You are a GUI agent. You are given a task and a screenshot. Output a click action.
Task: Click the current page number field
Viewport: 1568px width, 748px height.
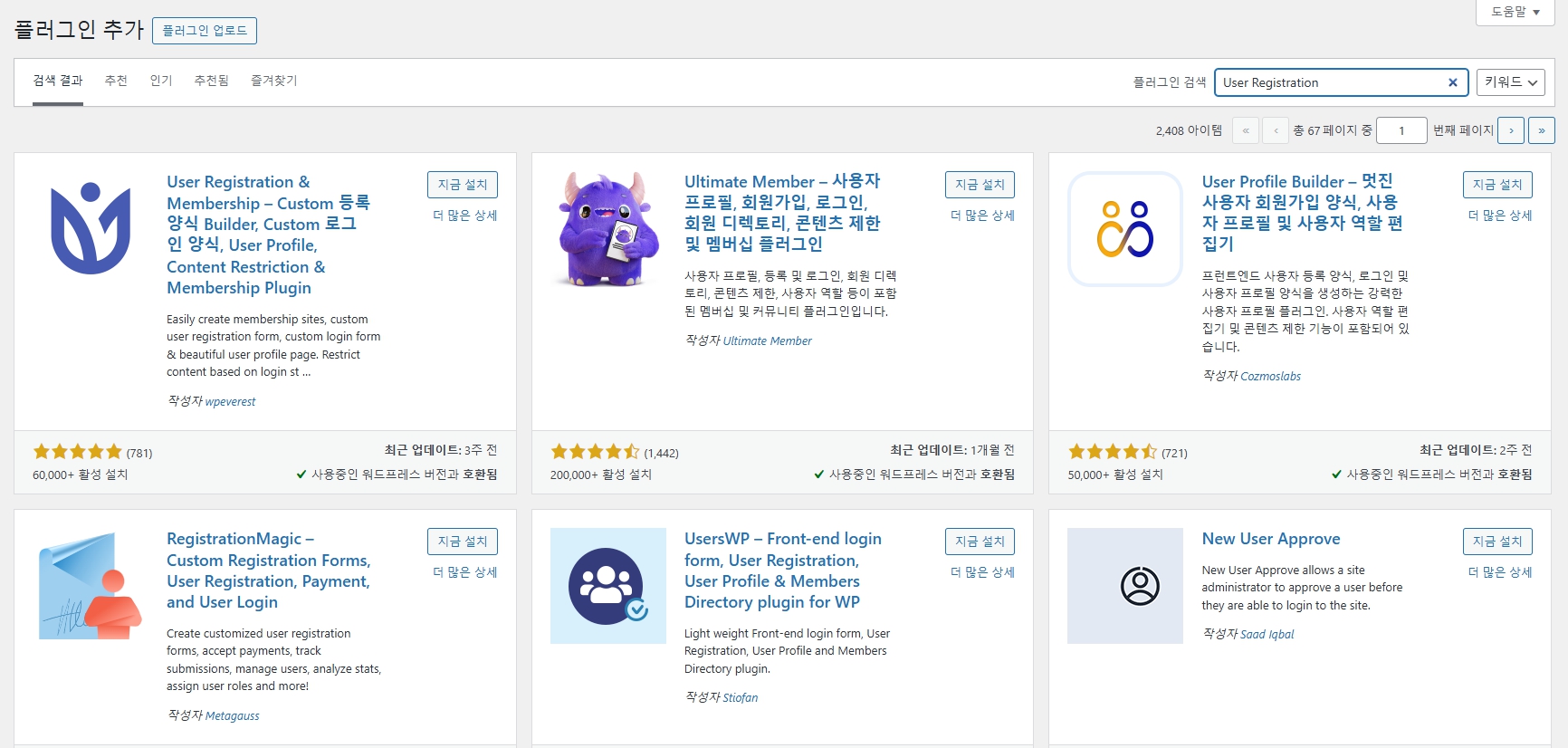(1401, 130)
